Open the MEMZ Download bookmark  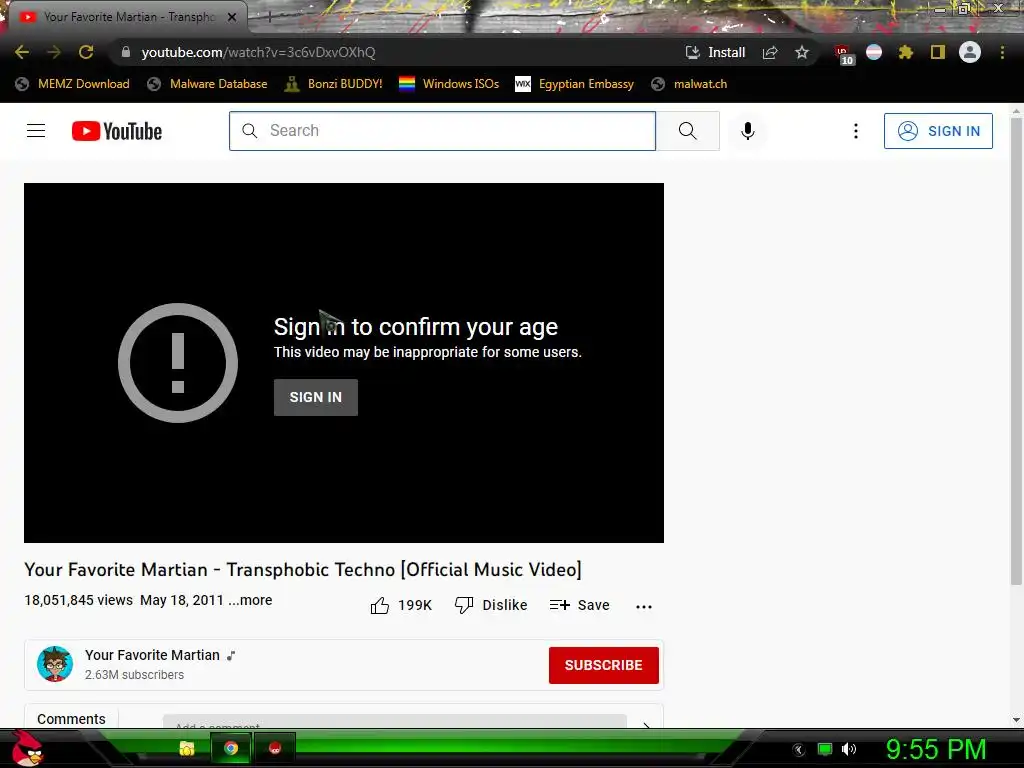point(72,84)
